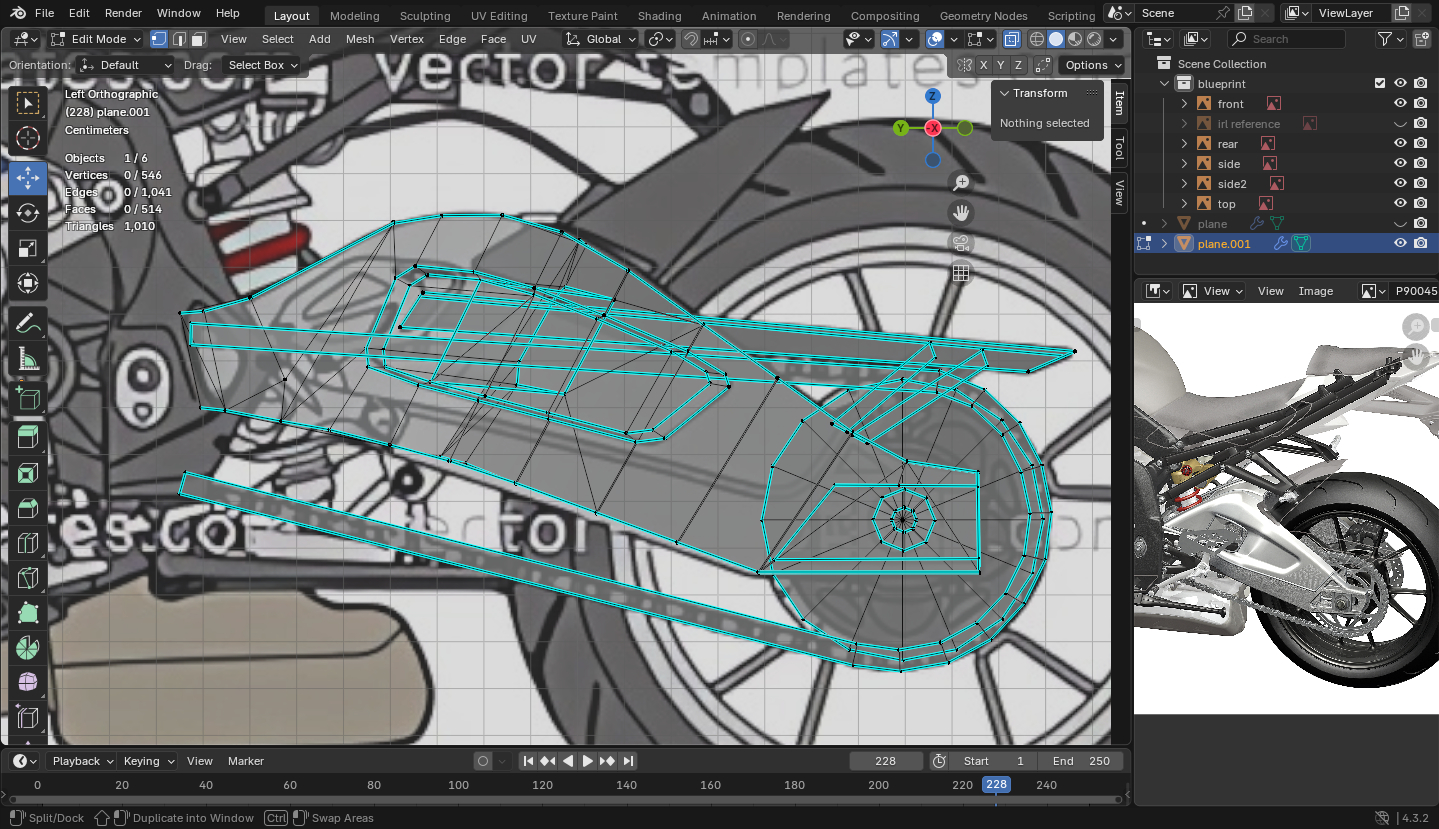Open the Mesh menu in viewport

pos(360,39)
